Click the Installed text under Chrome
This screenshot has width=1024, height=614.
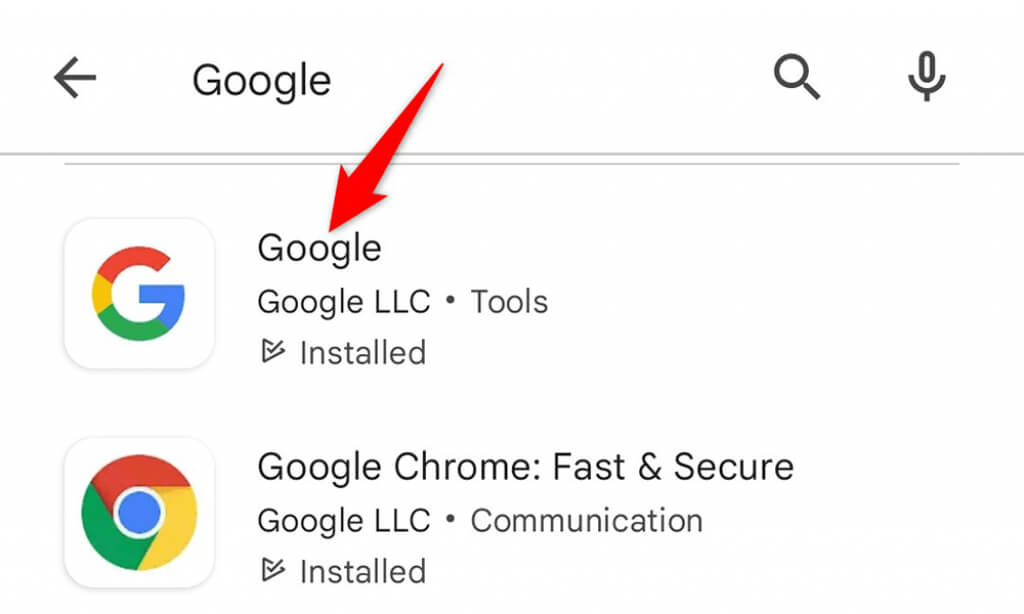362,571
